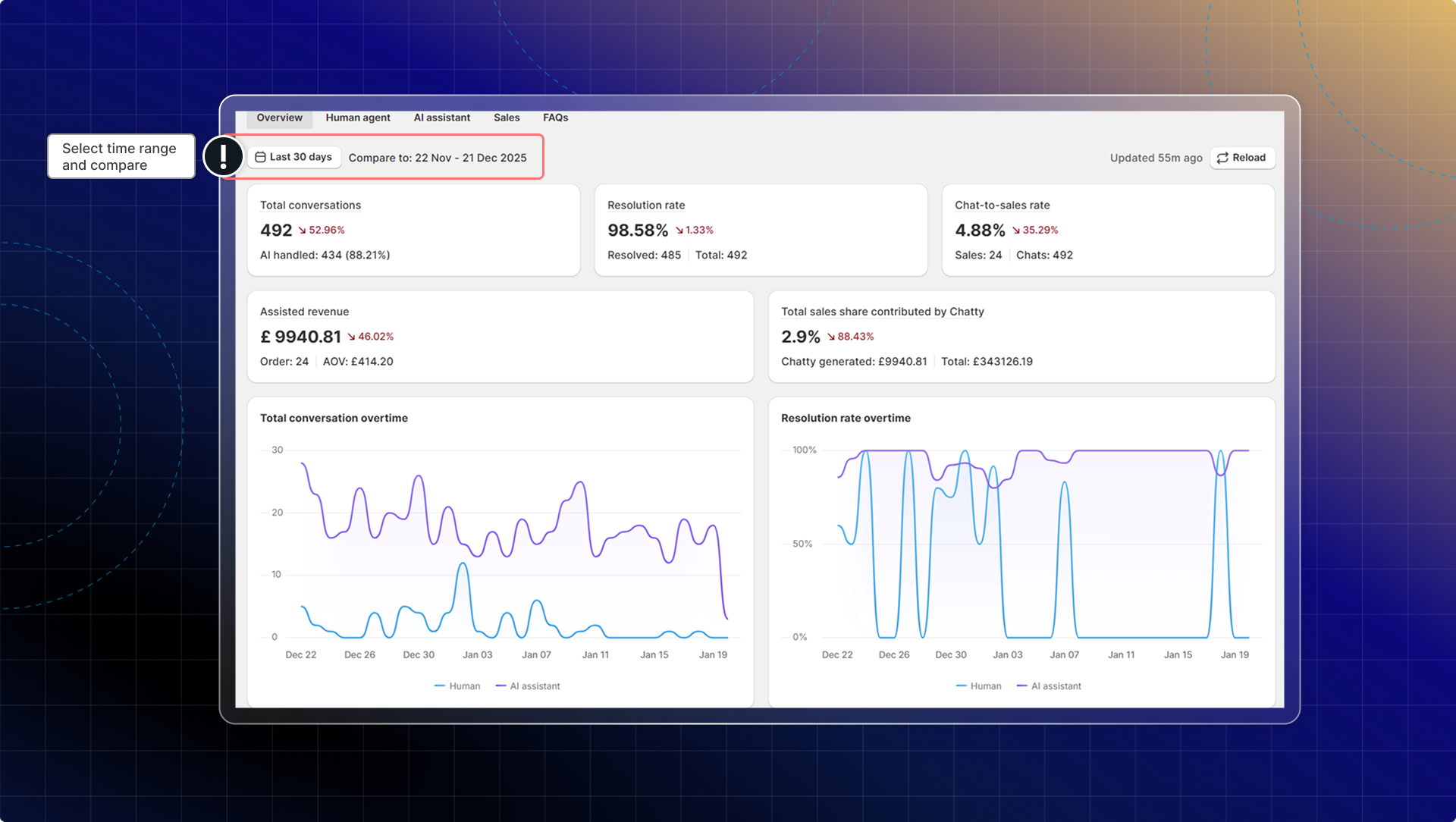The width and height of the screenshot is (1456, 822).
Task: Toggle Human series in conversation chart legend
Action: coord(457,686)
